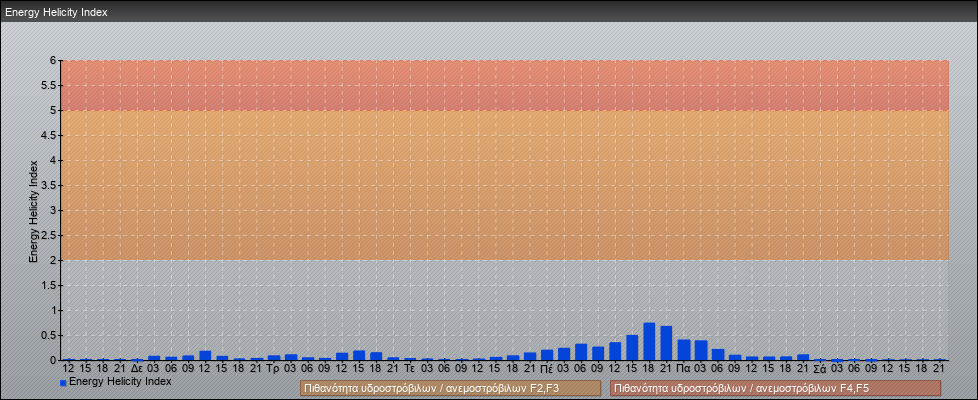Click the orange band between 2 and 5
This screenshot has height=400, width=978.
click(505, 185)
